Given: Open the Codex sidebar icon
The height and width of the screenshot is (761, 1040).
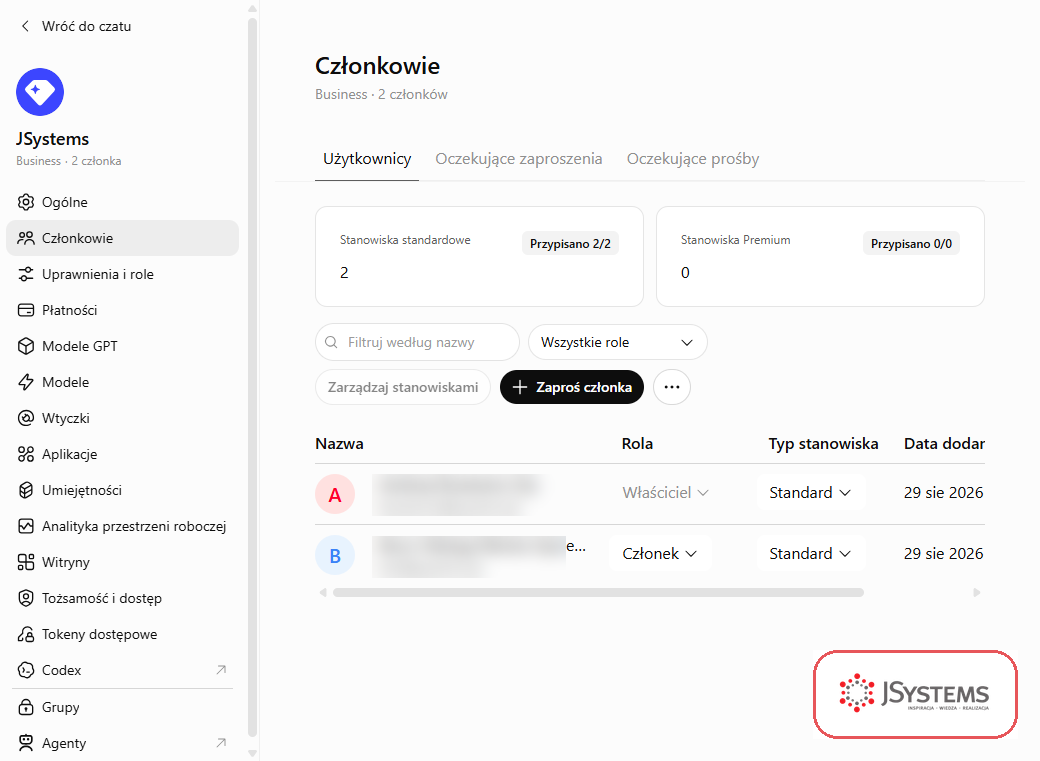Looking at the screenshot, I should click(26, 670).
